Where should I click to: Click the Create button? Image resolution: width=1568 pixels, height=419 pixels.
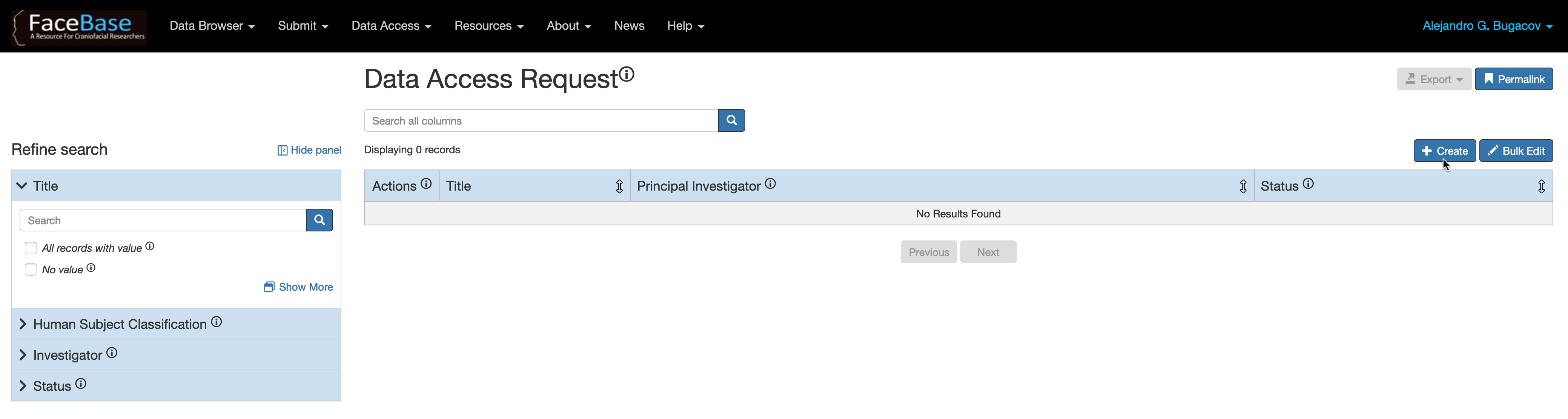1444,151
